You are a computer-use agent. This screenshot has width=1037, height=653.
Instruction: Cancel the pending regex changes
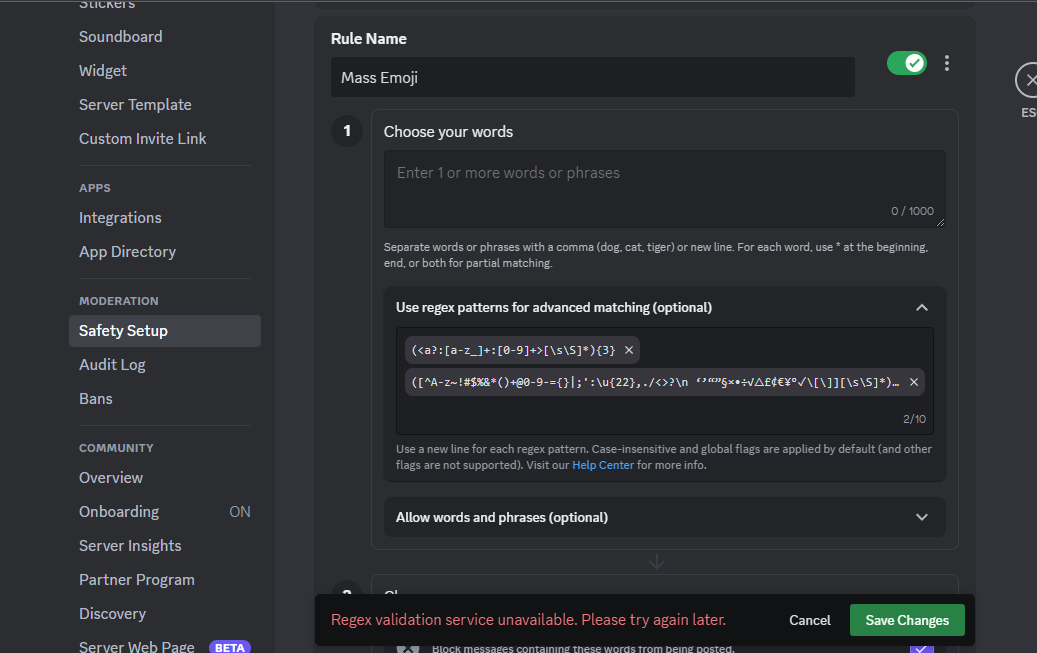pyautogui.click(x=809, y=619)
